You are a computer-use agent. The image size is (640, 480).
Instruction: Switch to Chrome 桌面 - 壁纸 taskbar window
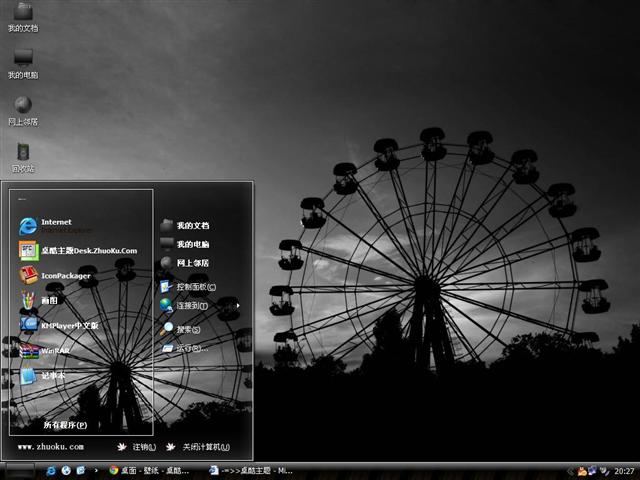[x=149, y=471]
